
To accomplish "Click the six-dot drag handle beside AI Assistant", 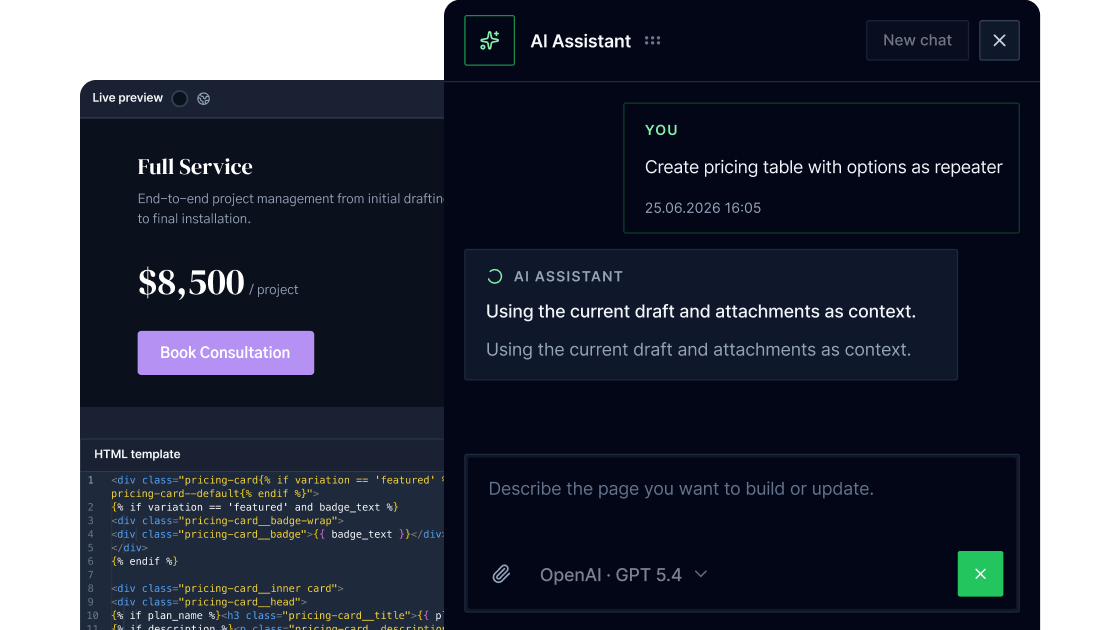I will coord(652,41).
